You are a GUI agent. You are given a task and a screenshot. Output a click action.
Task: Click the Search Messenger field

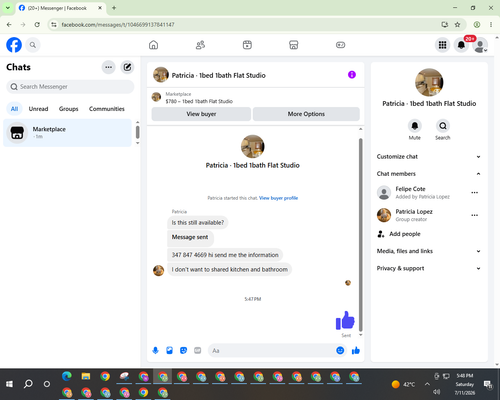[x=70, y=87]
